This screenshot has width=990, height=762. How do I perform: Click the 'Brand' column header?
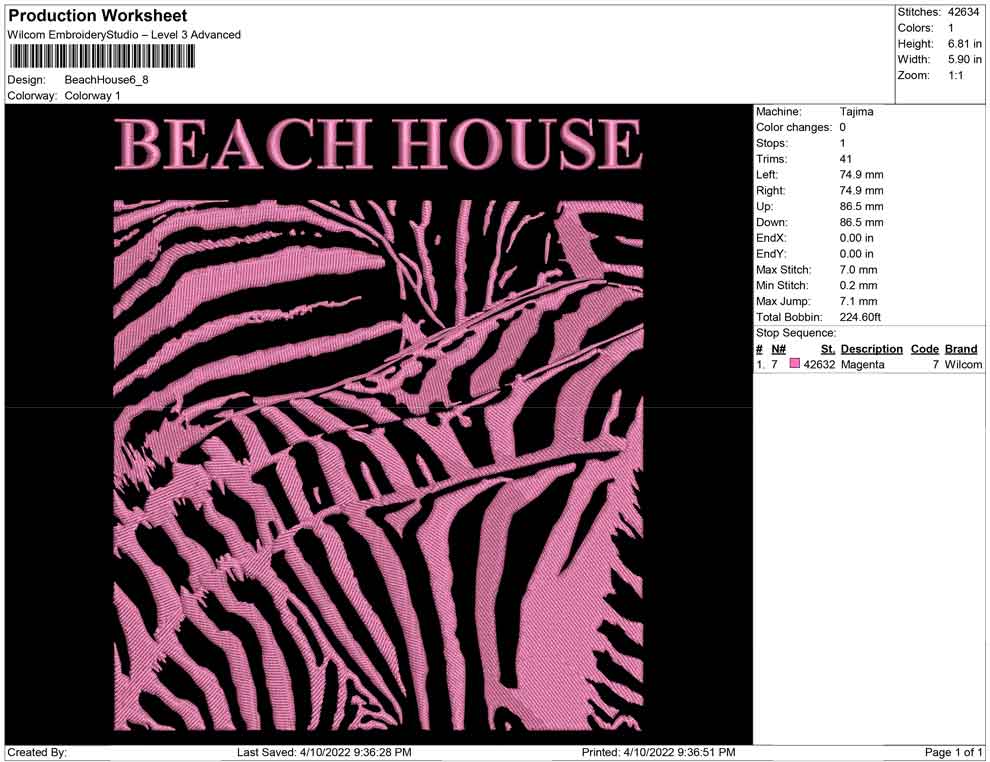[960, 349]
